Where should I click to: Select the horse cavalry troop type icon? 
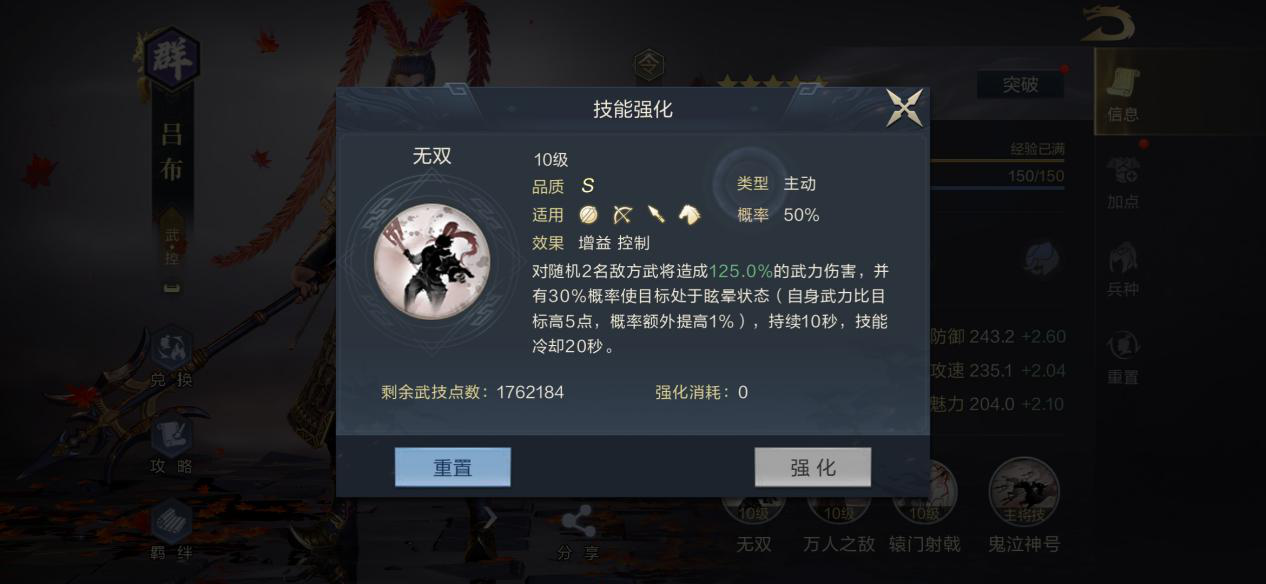[689, 214]
